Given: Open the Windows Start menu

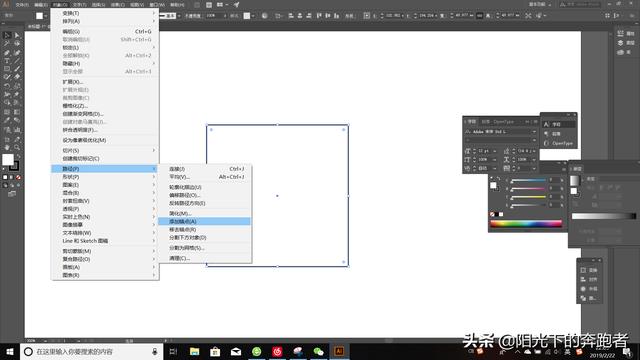Looking at the screenshot, I should (x=10, y=351).
